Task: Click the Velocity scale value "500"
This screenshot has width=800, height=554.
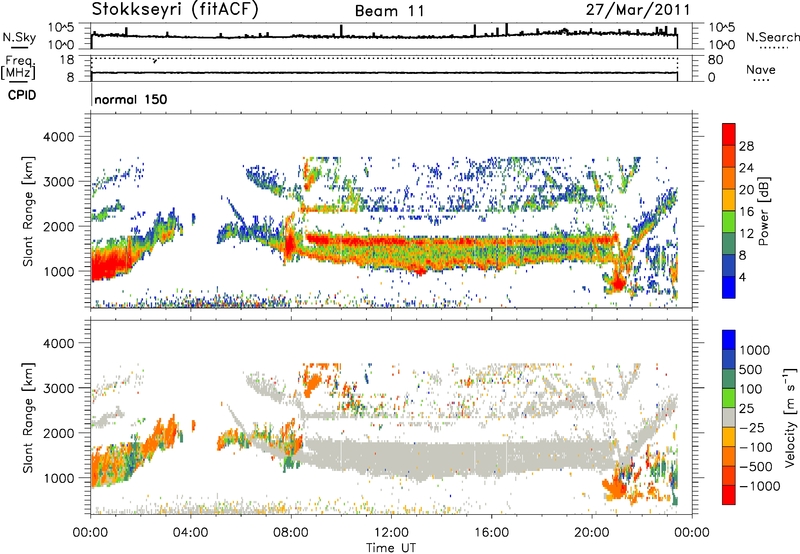Action: (x=751, y=369)
